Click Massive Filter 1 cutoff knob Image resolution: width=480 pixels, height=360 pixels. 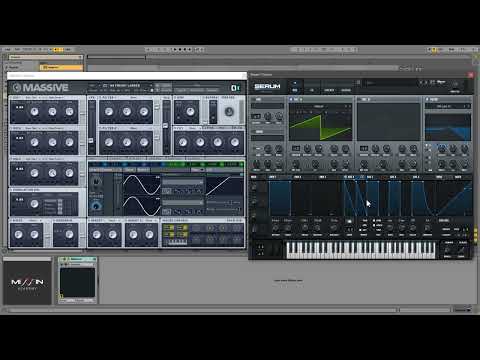[109, 111]
